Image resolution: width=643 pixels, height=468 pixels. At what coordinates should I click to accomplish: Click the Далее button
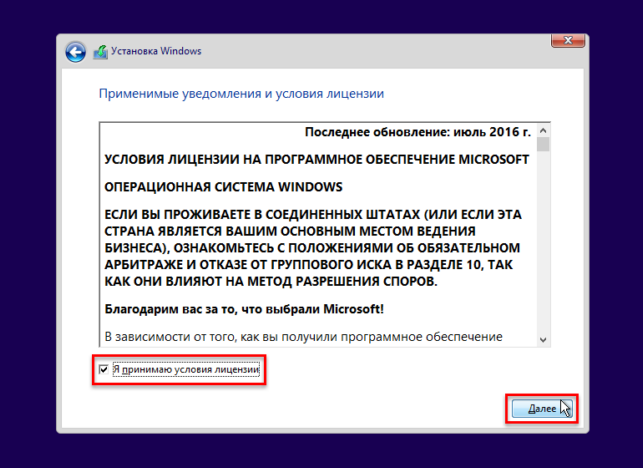542,409
